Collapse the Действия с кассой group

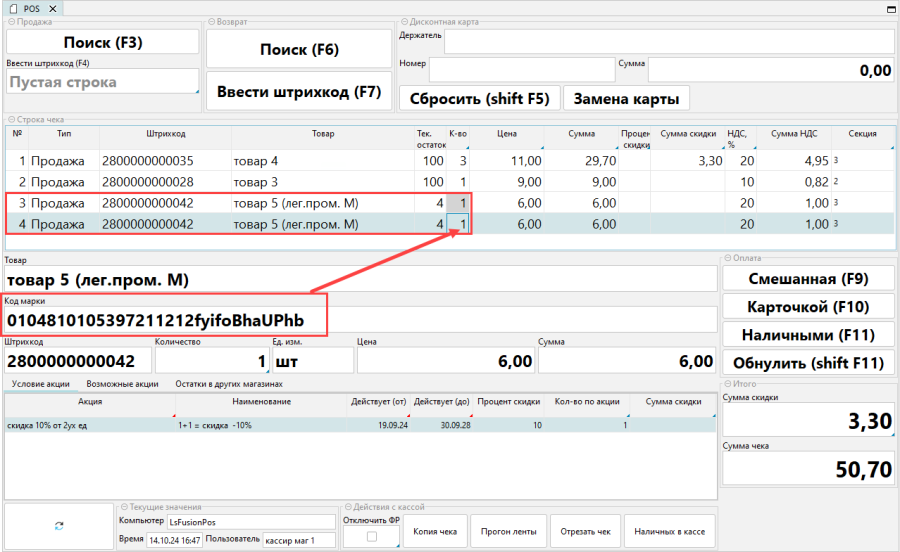[x=346, y=507]
